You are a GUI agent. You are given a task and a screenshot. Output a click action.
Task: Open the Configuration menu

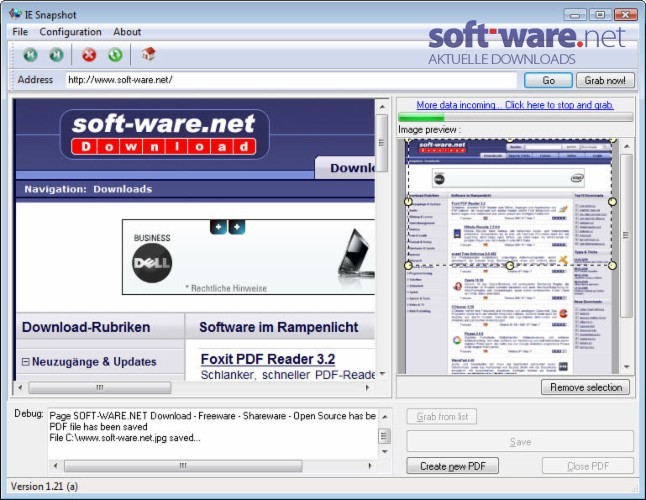70,32
